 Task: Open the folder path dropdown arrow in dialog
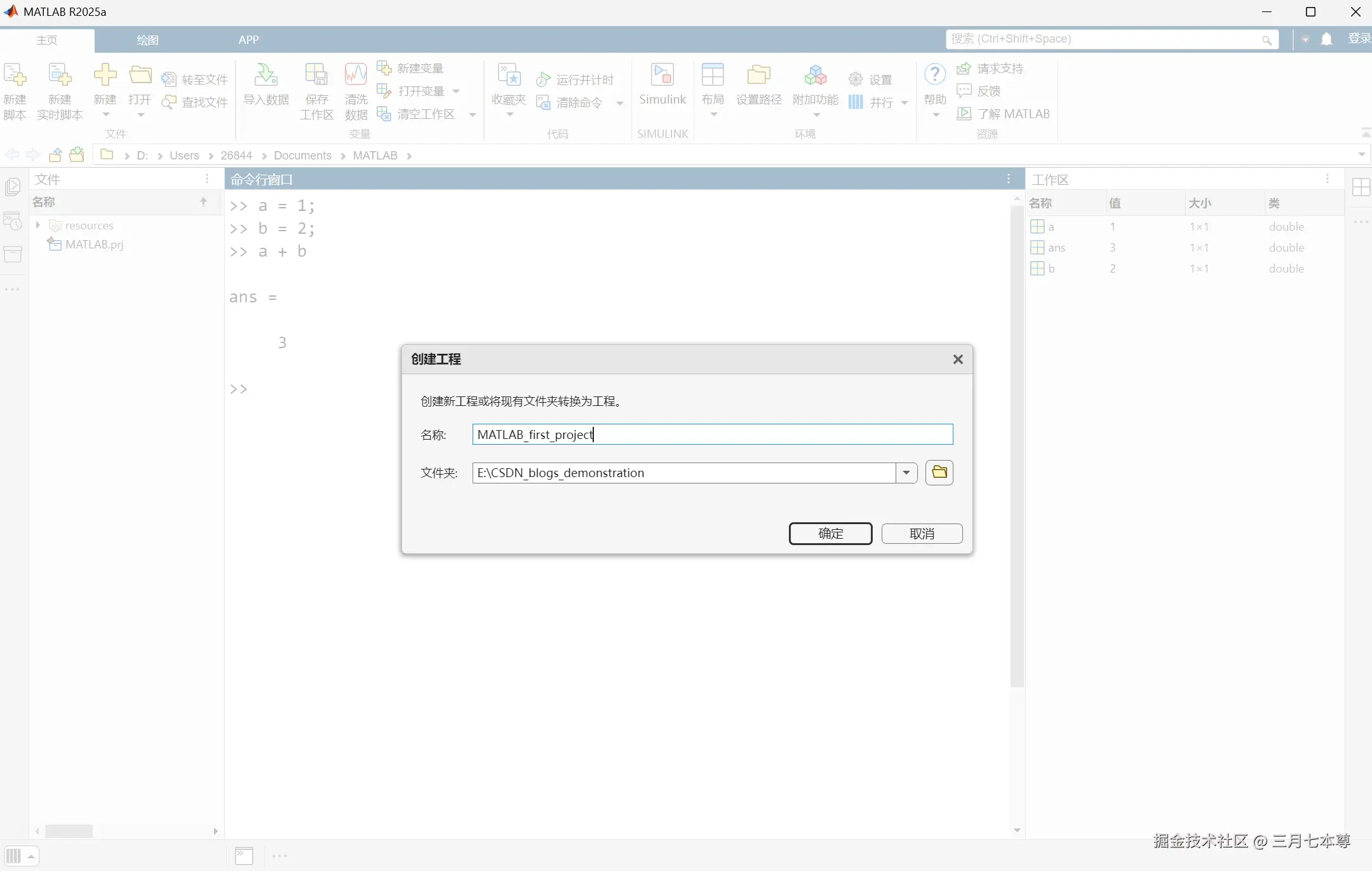tap(906, 473)
